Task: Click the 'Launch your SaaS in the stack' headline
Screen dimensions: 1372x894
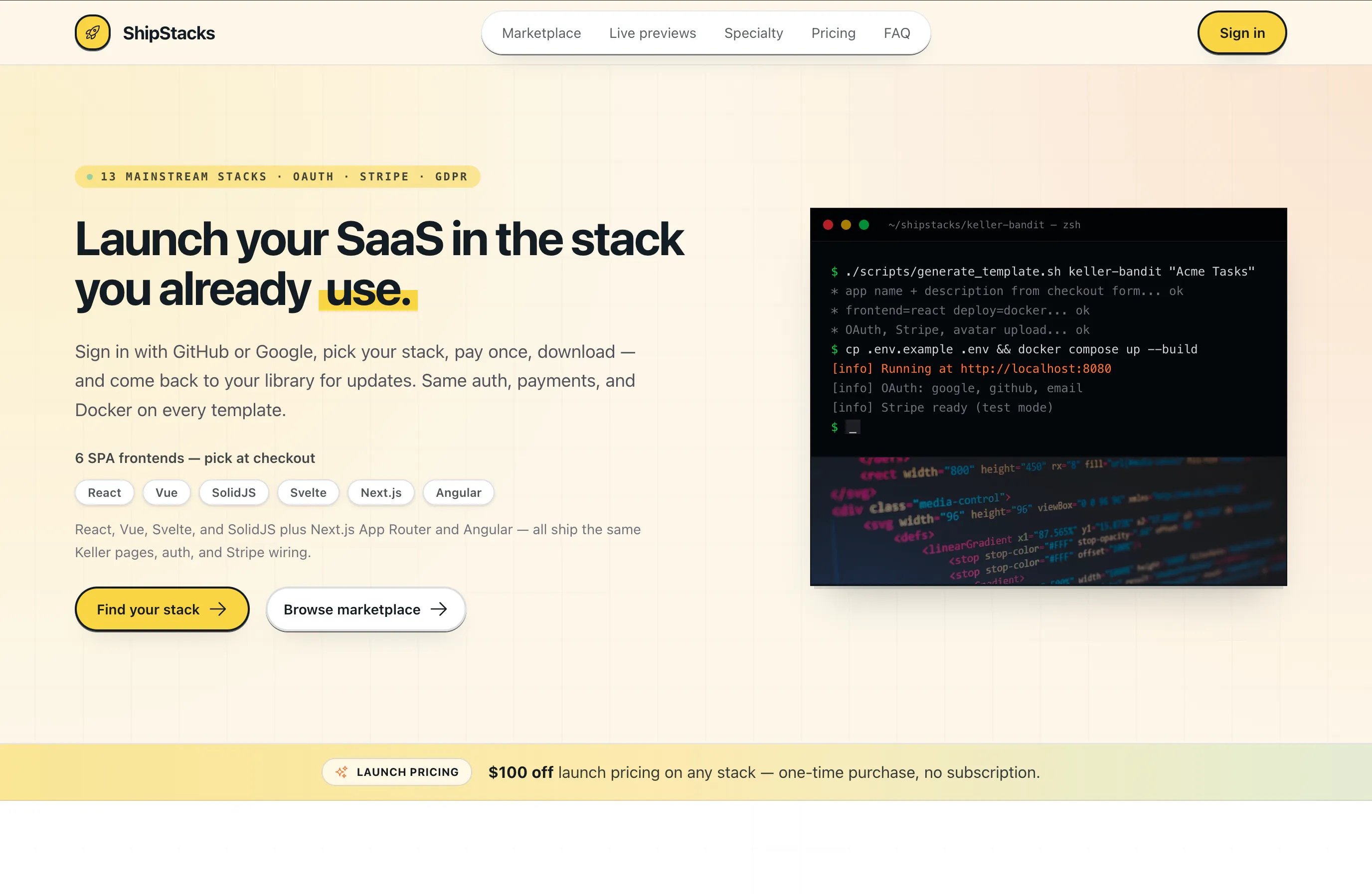Action: [379, 239]
